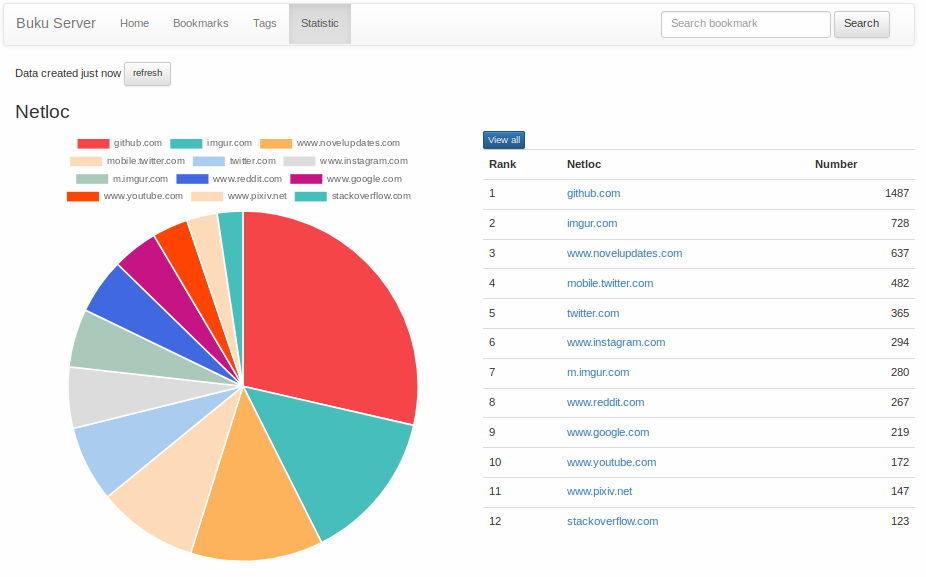Click the Search button
This screenshot has width=926, height=577.
(x=862, y=24)
